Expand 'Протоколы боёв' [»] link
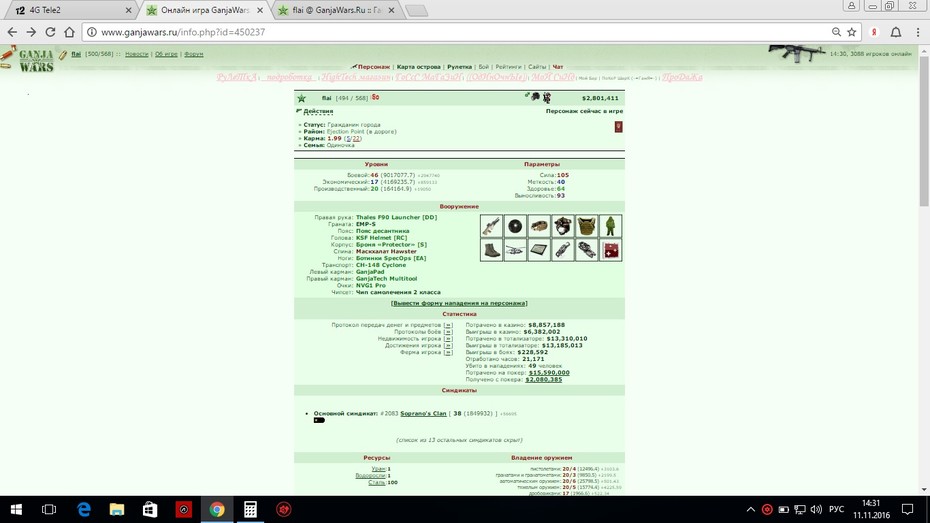The width and height of the screenshot is (930, 523). pos(448,332)
